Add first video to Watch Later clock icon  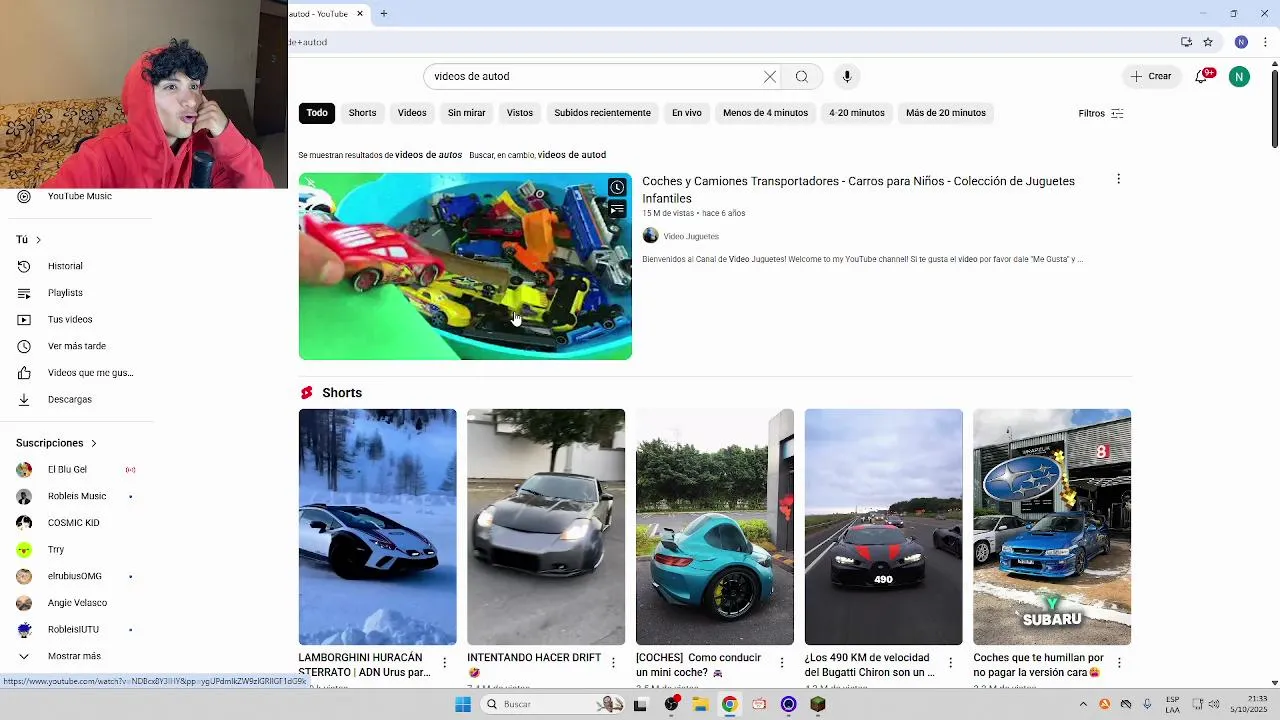click(617, 187)
